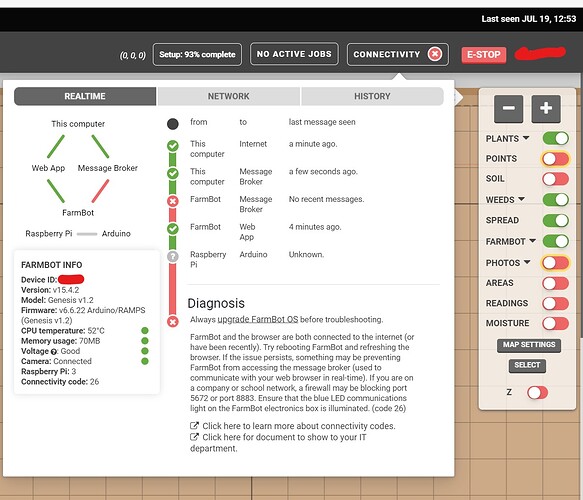Viewport: 583px width, 500px height.
Task: Hit the E-STOP button
Action: (484, 55)
